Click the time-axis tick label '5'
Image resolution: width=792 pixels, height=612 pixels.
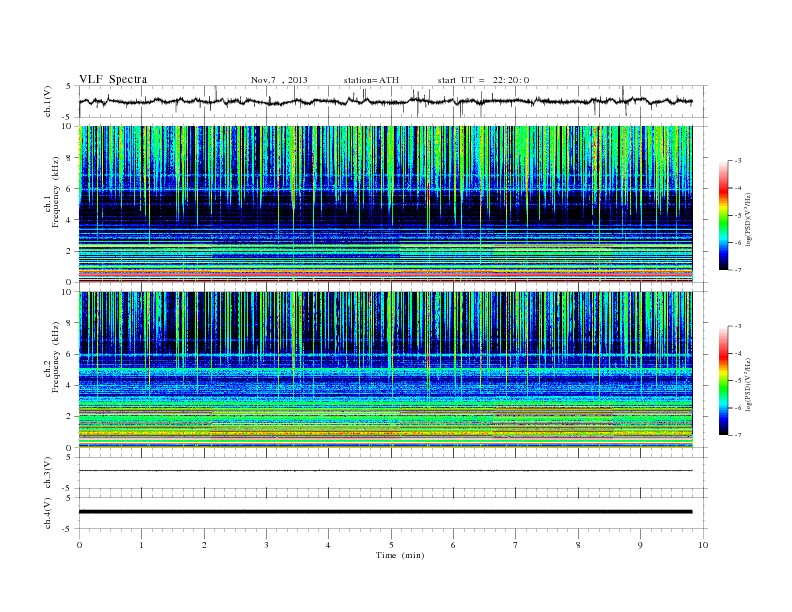[x=391, y=545]
